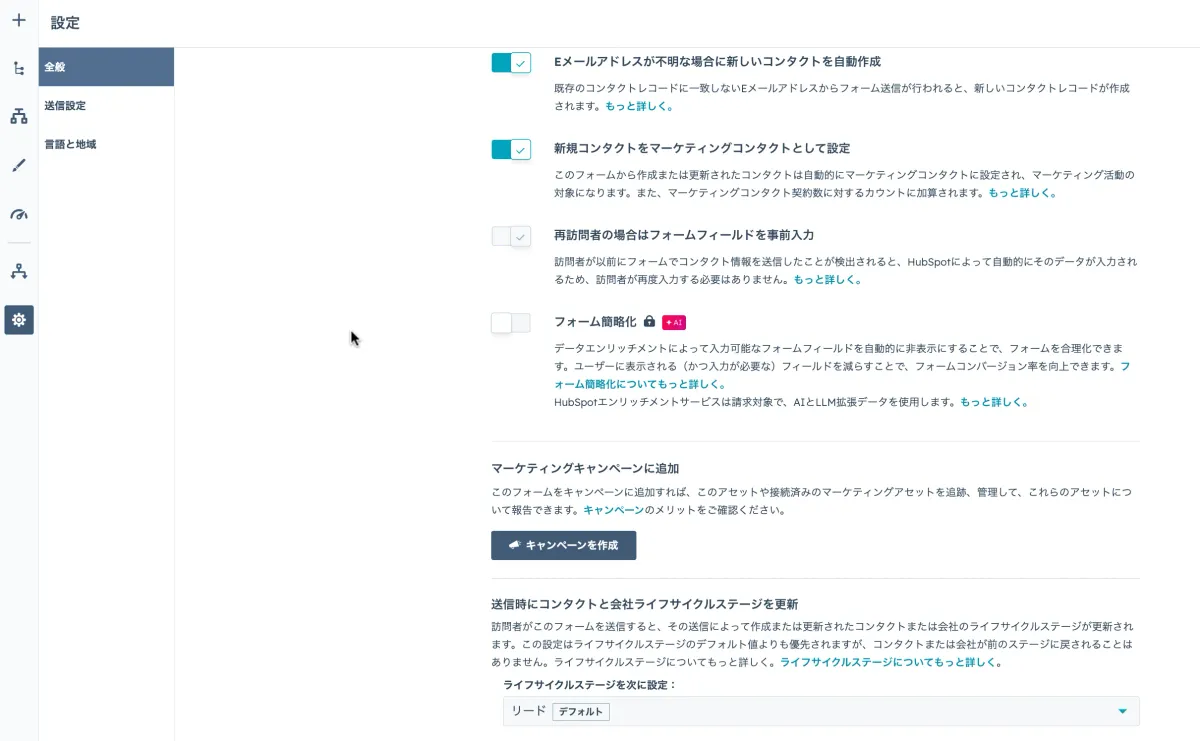
Task: Select the highlighted settings gear icon
Action: point(19,320)
